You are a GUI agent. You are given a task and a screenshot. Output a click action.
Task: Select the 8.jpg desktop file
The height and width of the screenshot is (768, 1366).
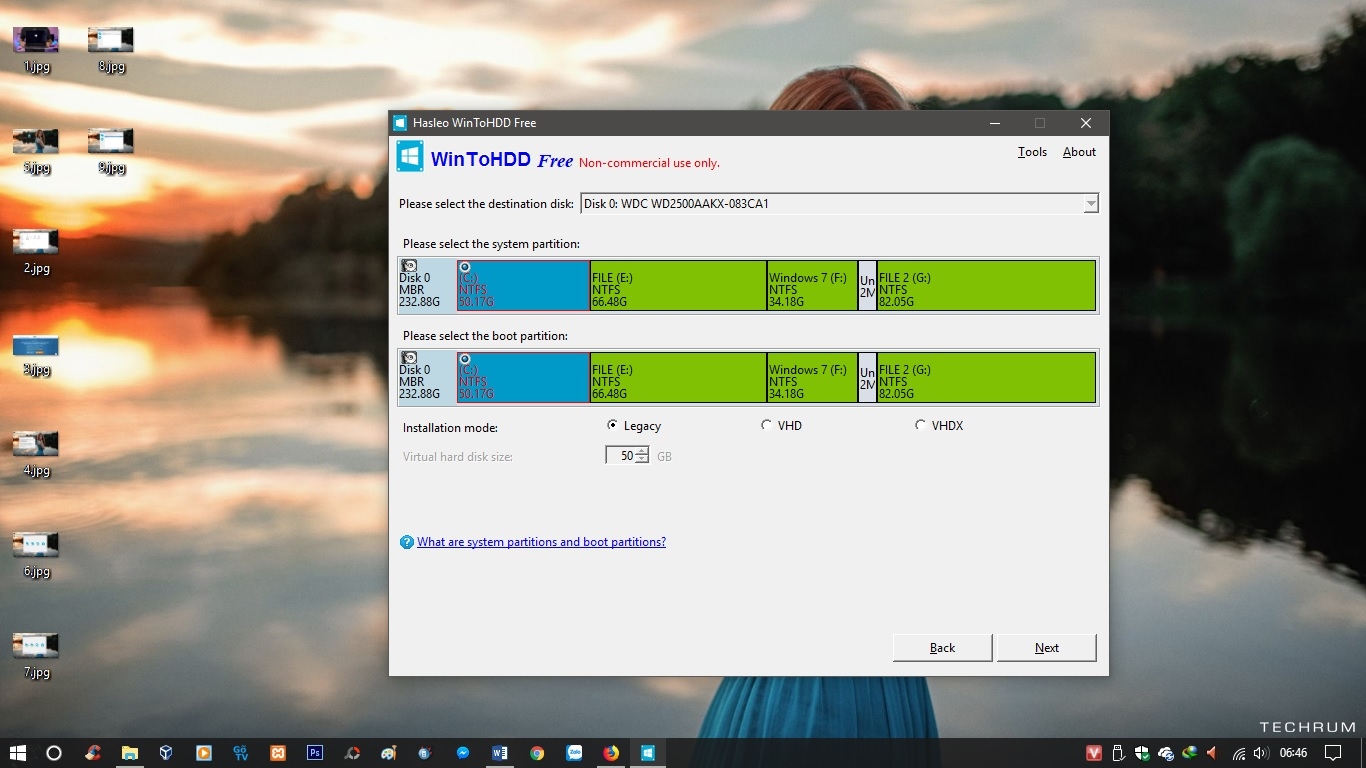[111, 50]
